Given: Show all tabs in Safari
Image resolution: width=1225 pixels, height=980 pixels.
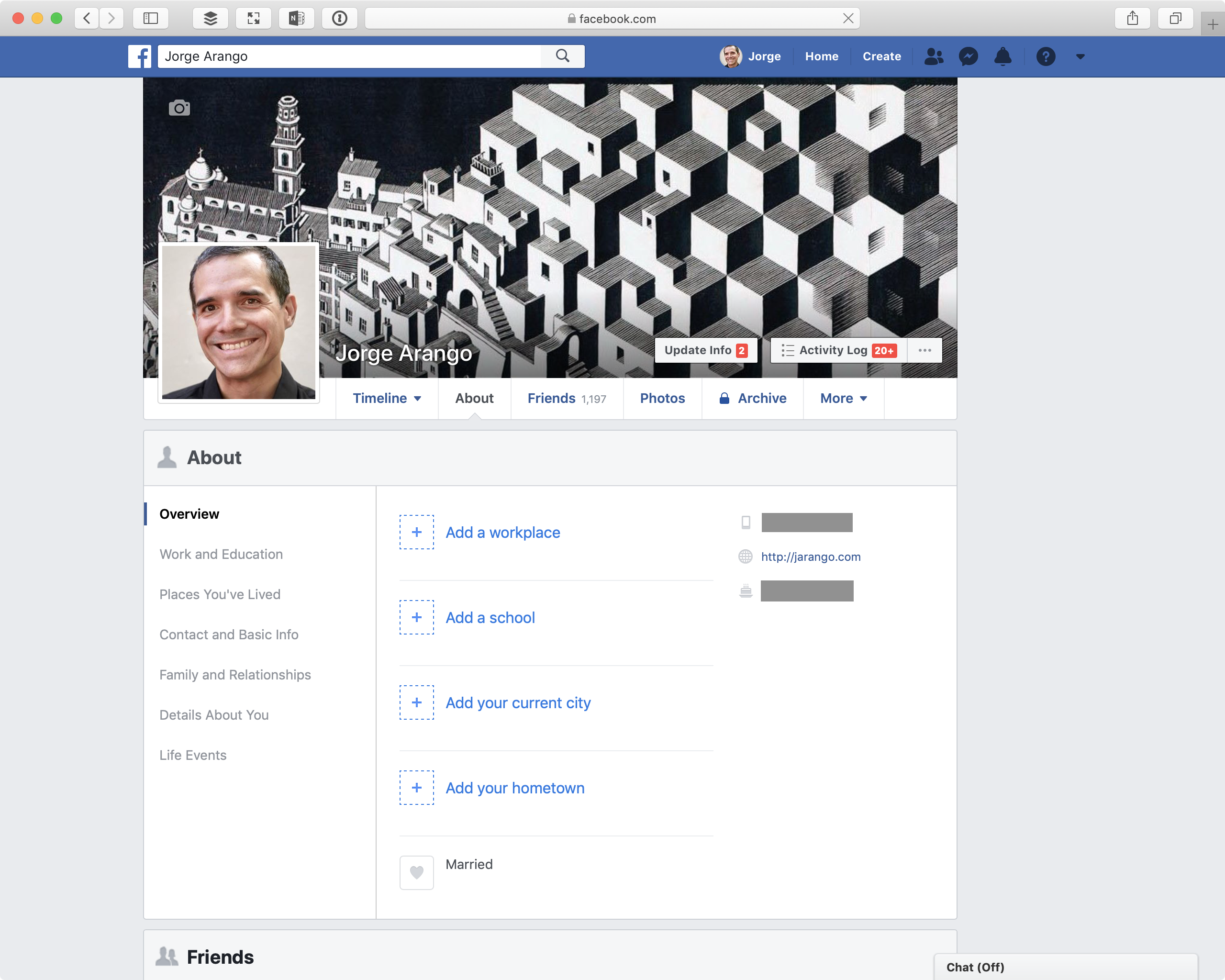Looking at the screenshot, I should 1176,18.
